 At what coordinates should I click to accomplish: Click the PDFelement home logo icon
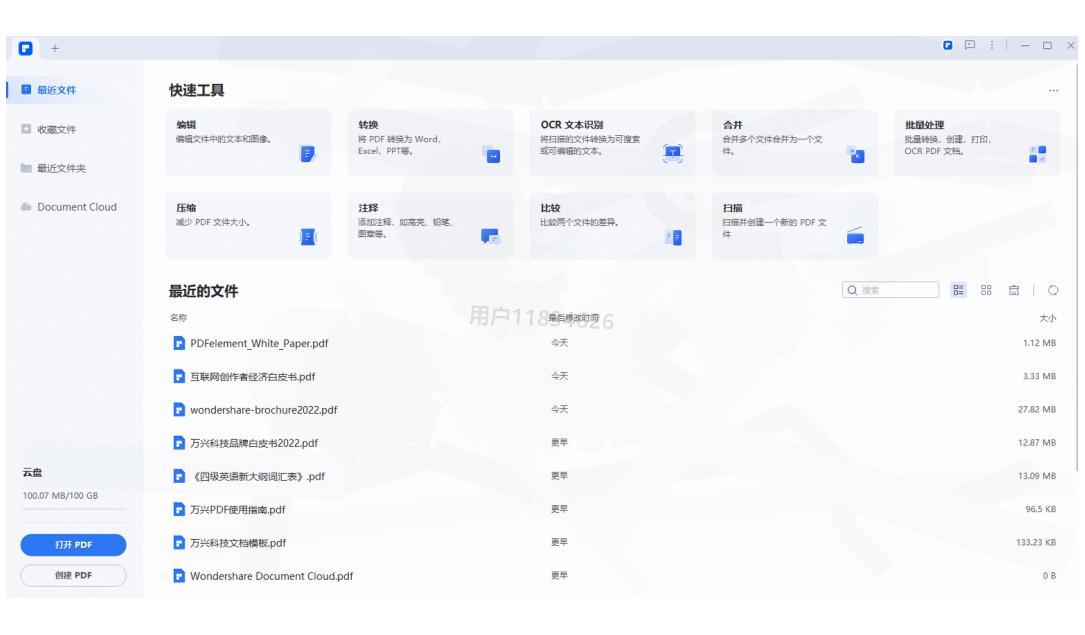[x=26, y=48]
